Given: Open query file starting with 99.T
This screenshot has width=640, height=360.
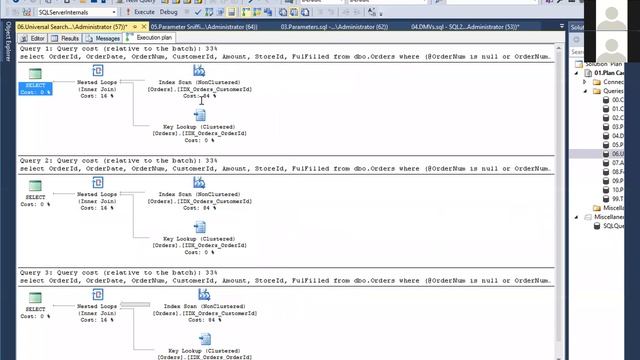Looking at the screenshot, I should coord(613,199).
